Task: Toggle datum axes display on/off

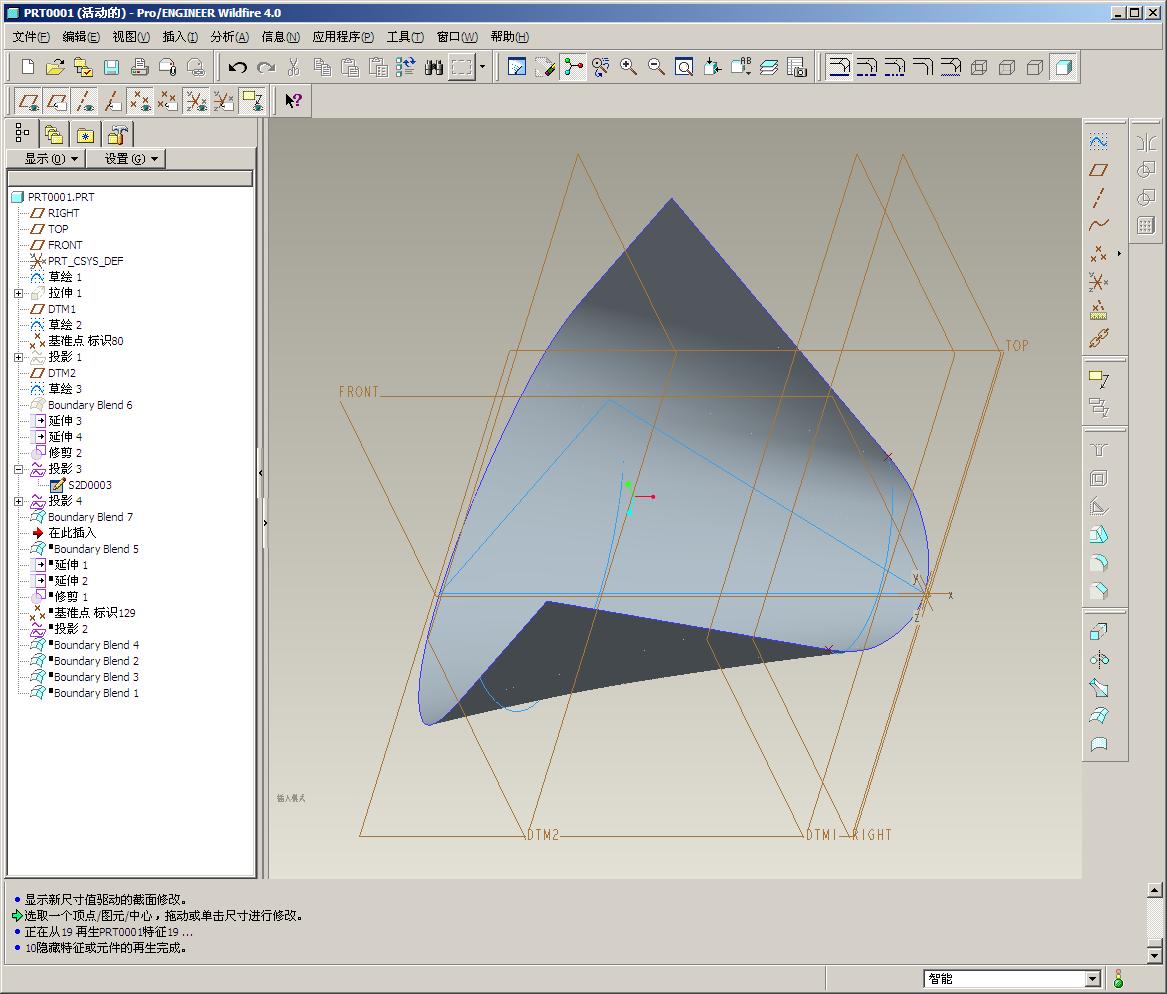Action: pos(86,101)
